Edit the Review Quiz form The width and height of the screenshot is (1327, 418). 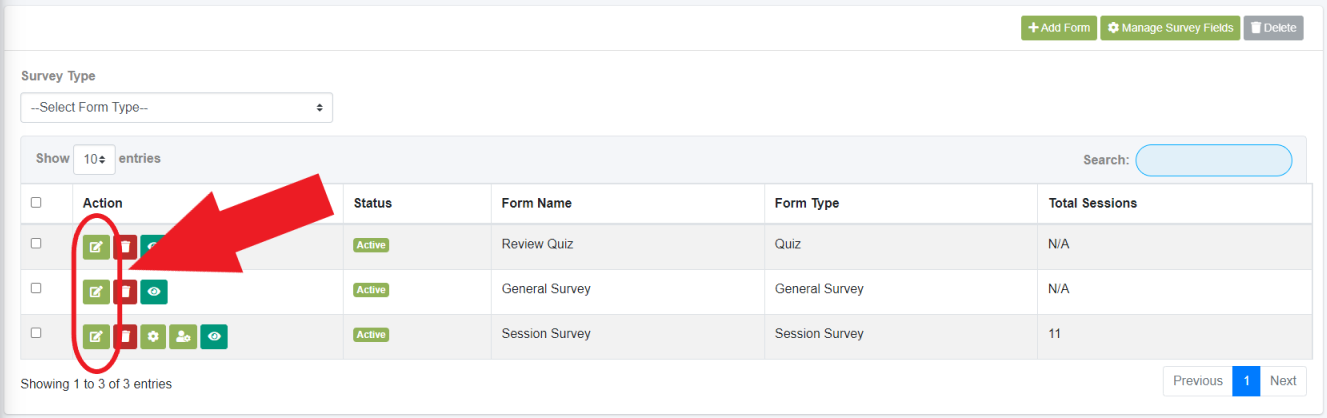click(x=96, y=246)
